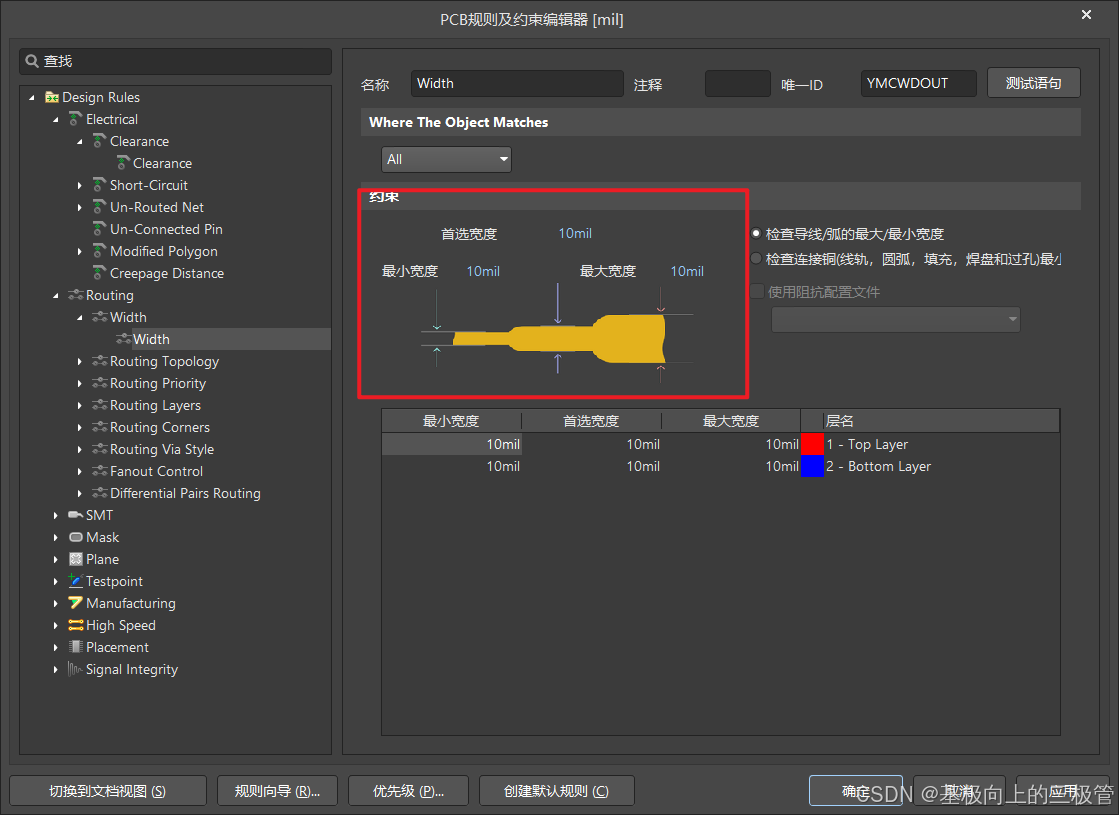This screenshot has width=1119, height=815.
Task: Expand the Routing Topology node
Action: click(x=79, y=362)
